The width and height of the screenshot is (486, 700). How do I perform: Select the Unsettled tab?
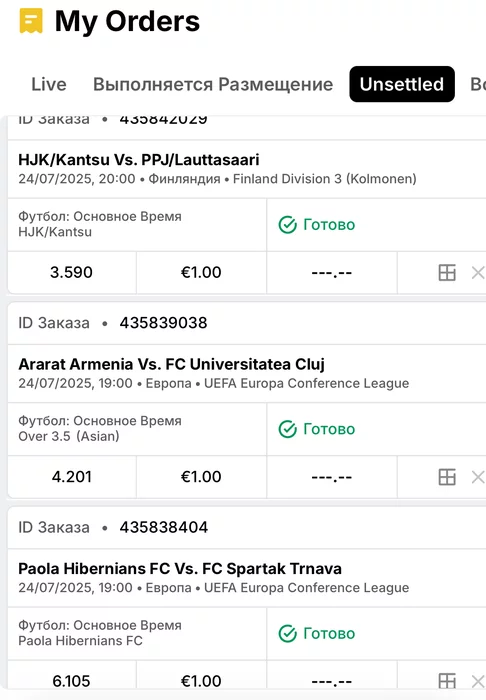click(402, 84)
